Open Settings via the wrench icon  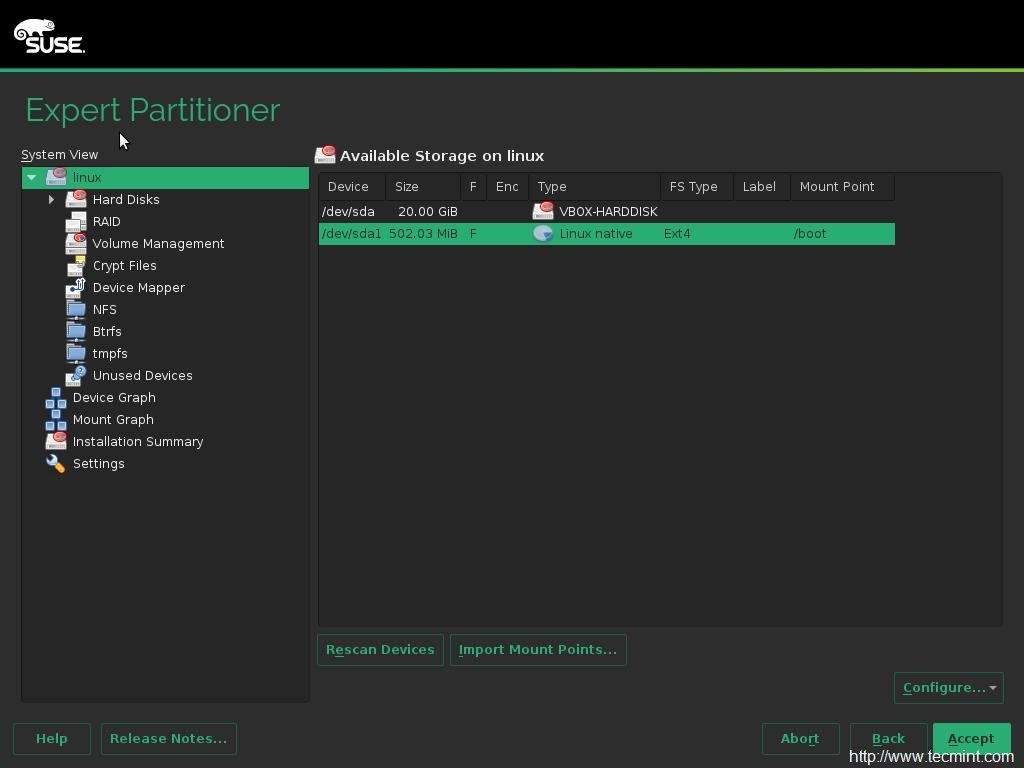pos(56,463)
